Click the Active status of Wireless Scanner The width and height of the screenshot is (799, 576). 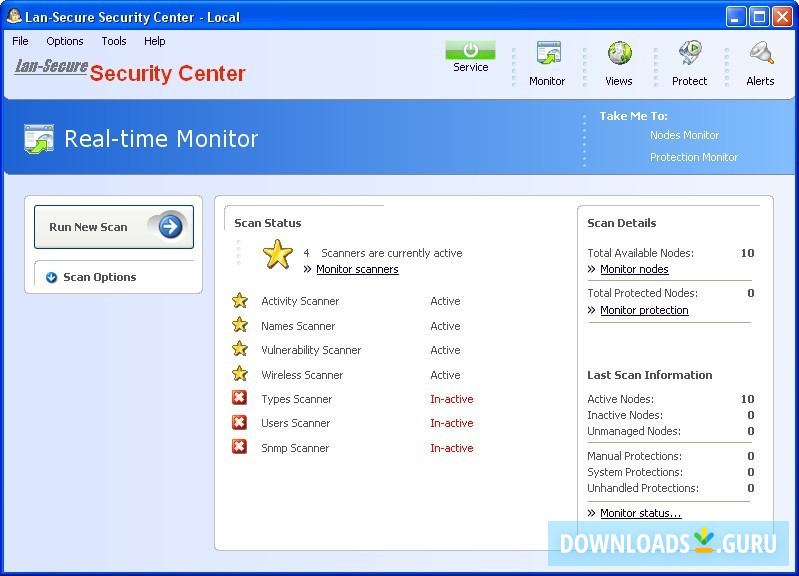click(445, 375)
